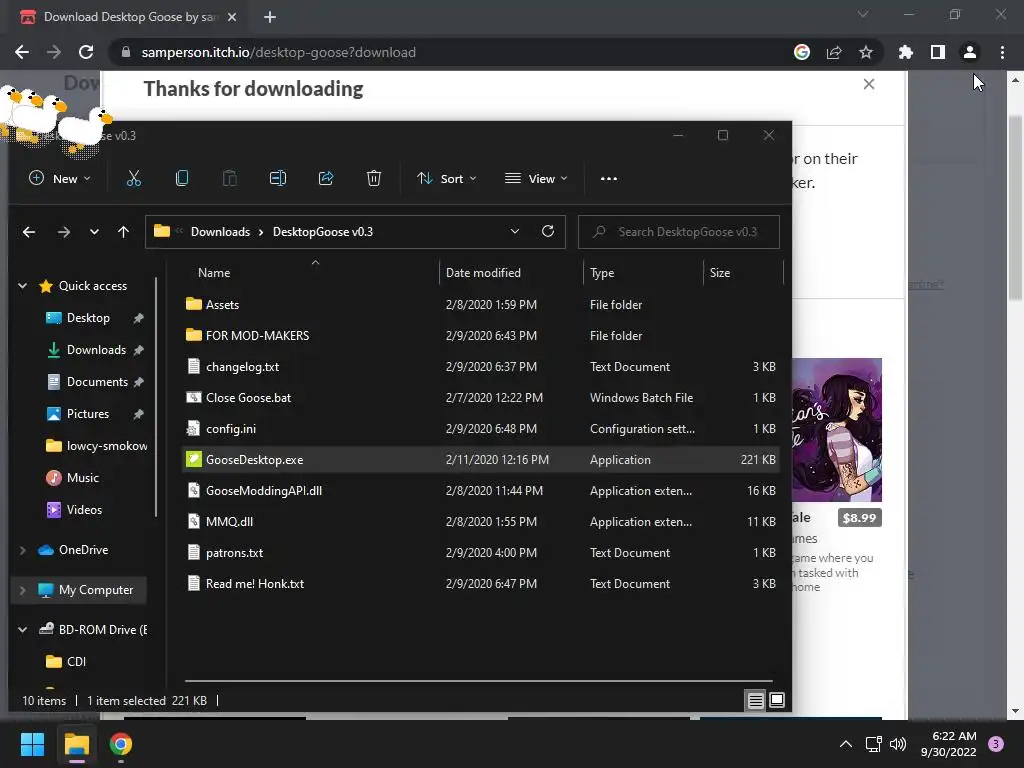Click Chrome icon on taskbar
The height and width of the screenshot is (768, 1024).
click(121, 744)
